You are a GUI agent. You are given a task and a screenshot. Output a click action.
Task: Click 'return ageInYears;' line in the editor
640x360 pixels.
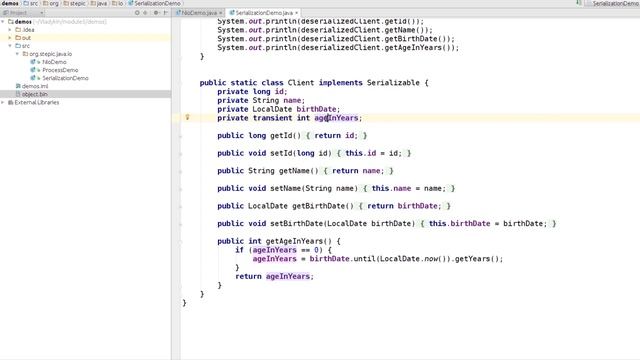pyautogui.click(x=274, y=276)
